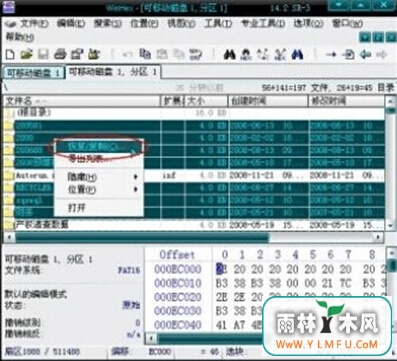This screenshot has height=361, width=397.
Task: Choose 恢复/复制 in the context menu
Action: click(x=99, y=147)
